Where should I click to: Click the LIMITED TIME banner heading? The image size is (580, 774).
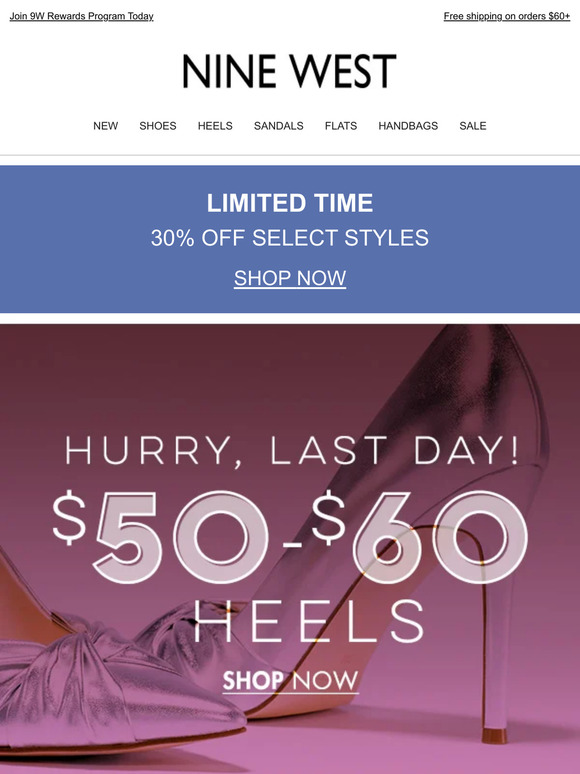click(x=290, y=203)
